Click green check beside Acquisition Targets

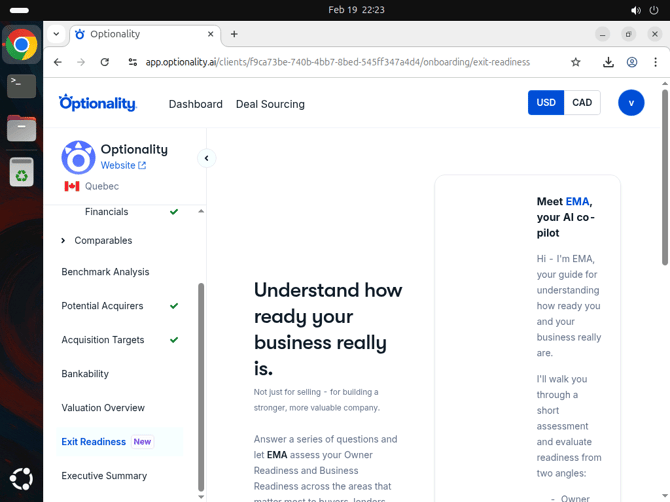[x=174, y=340]
